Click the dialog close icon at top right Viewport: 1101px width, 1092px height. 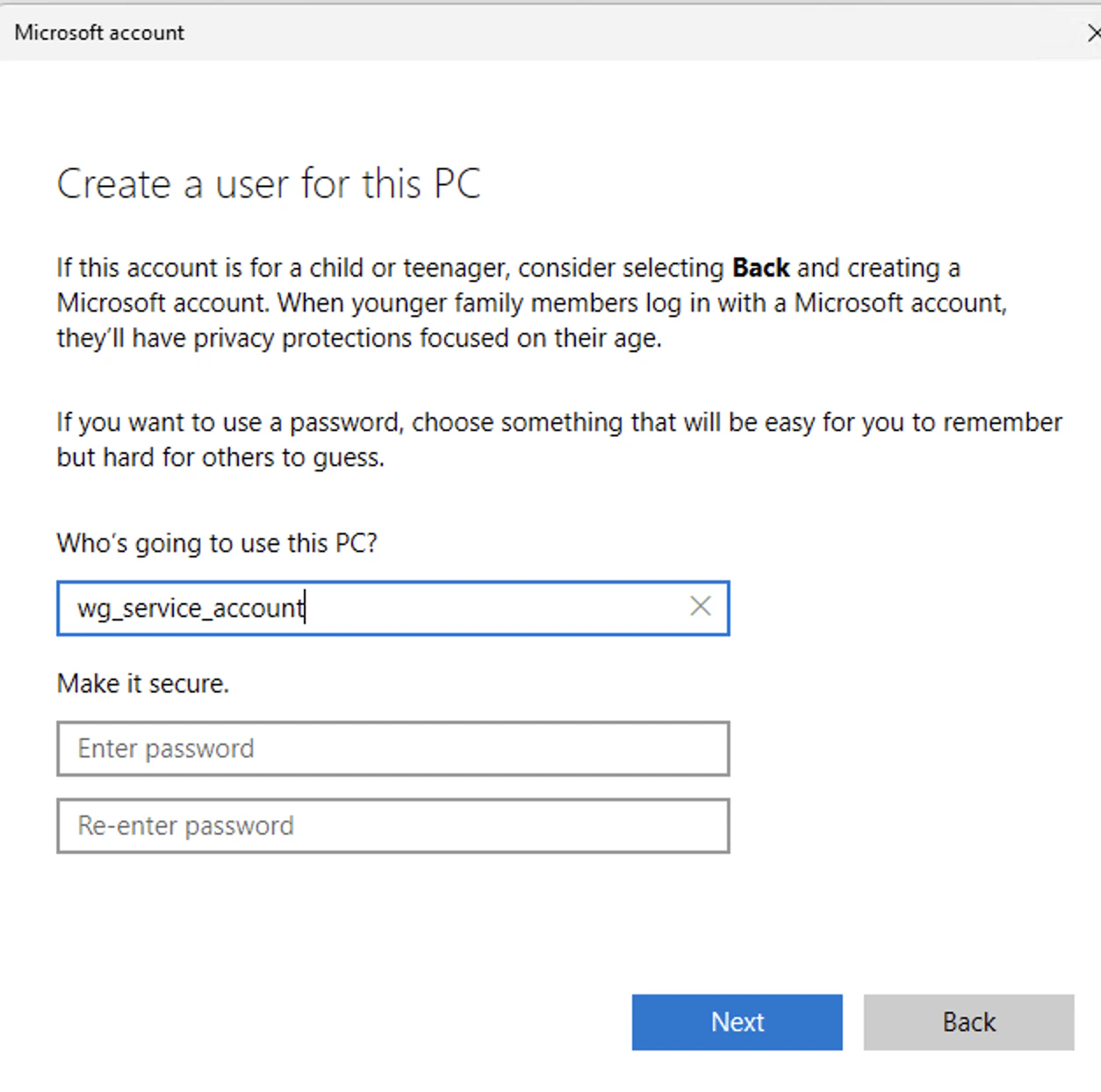(1093, 32)
